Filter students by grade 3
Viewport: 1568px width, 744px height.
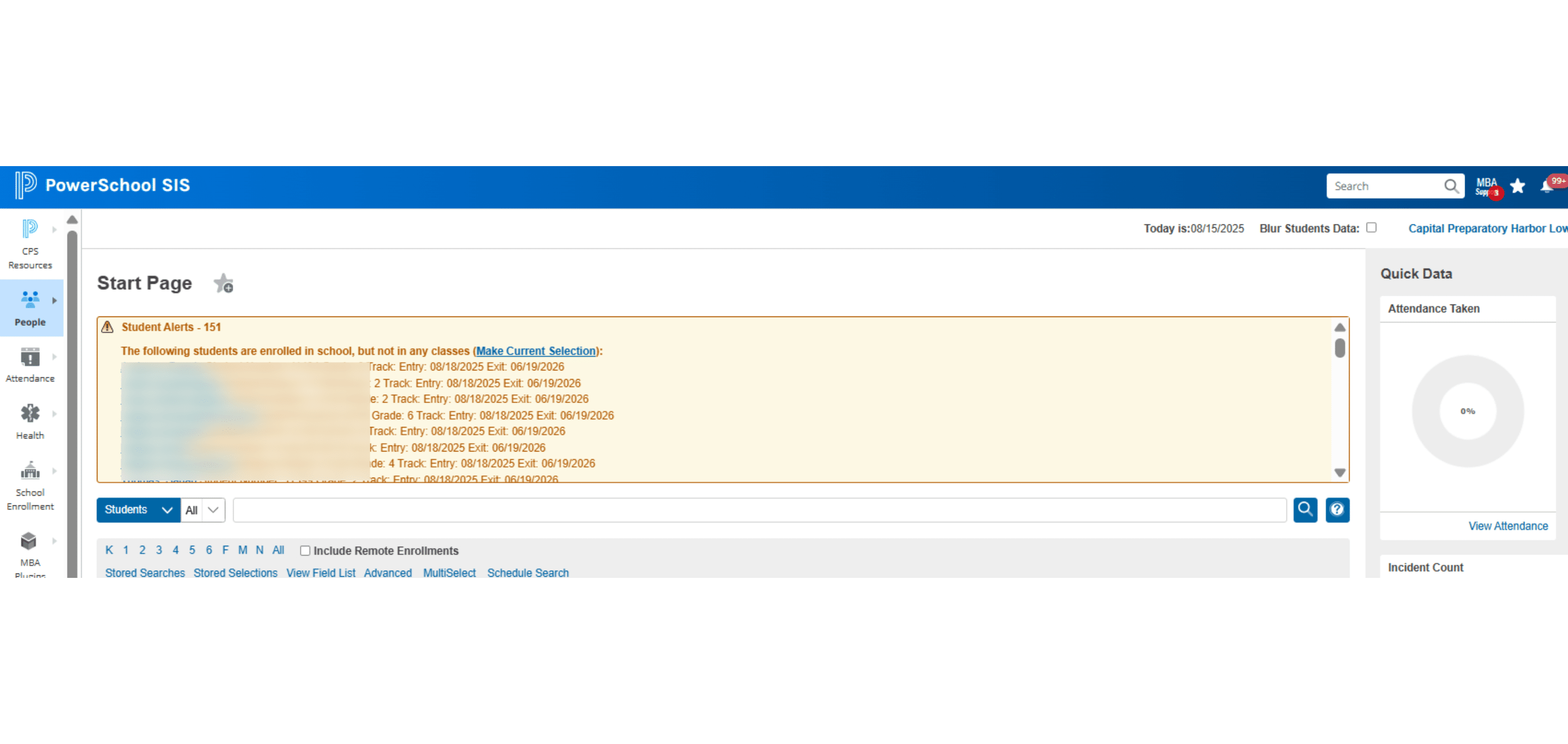(x=159, y=551)
